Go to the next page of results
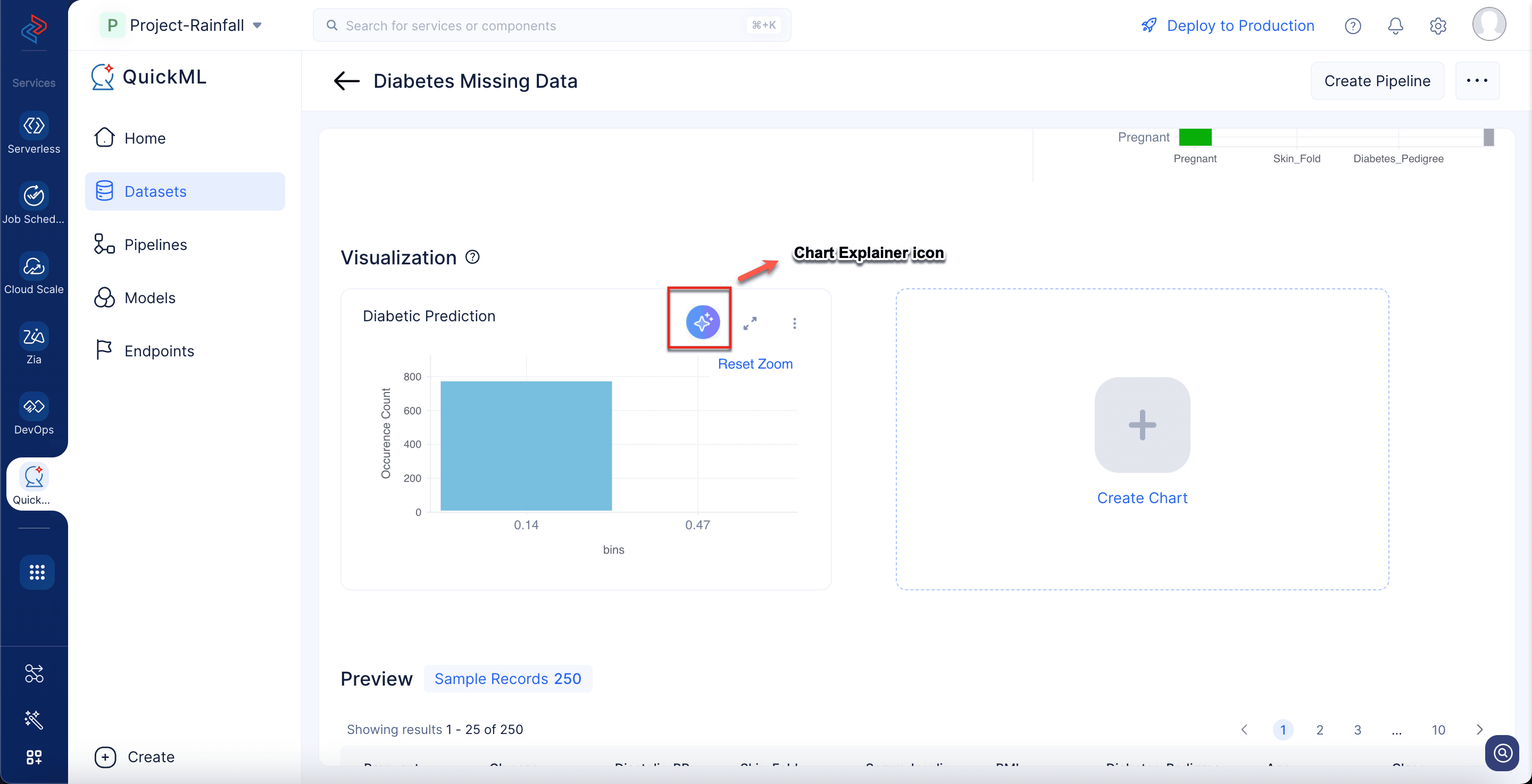The height and width of the screenshot is (784, 1532). pos(1480,729)
